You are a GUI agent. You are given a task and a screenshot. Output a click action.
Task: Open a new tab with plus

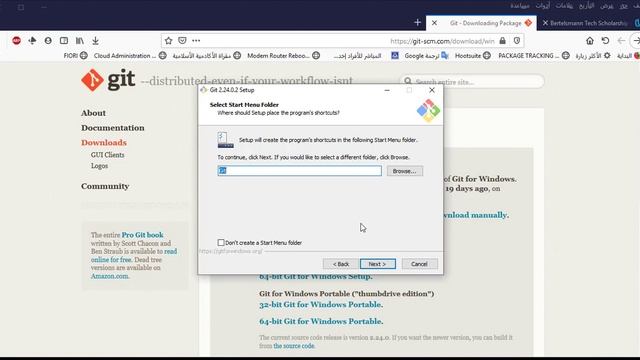pos(417,23)
